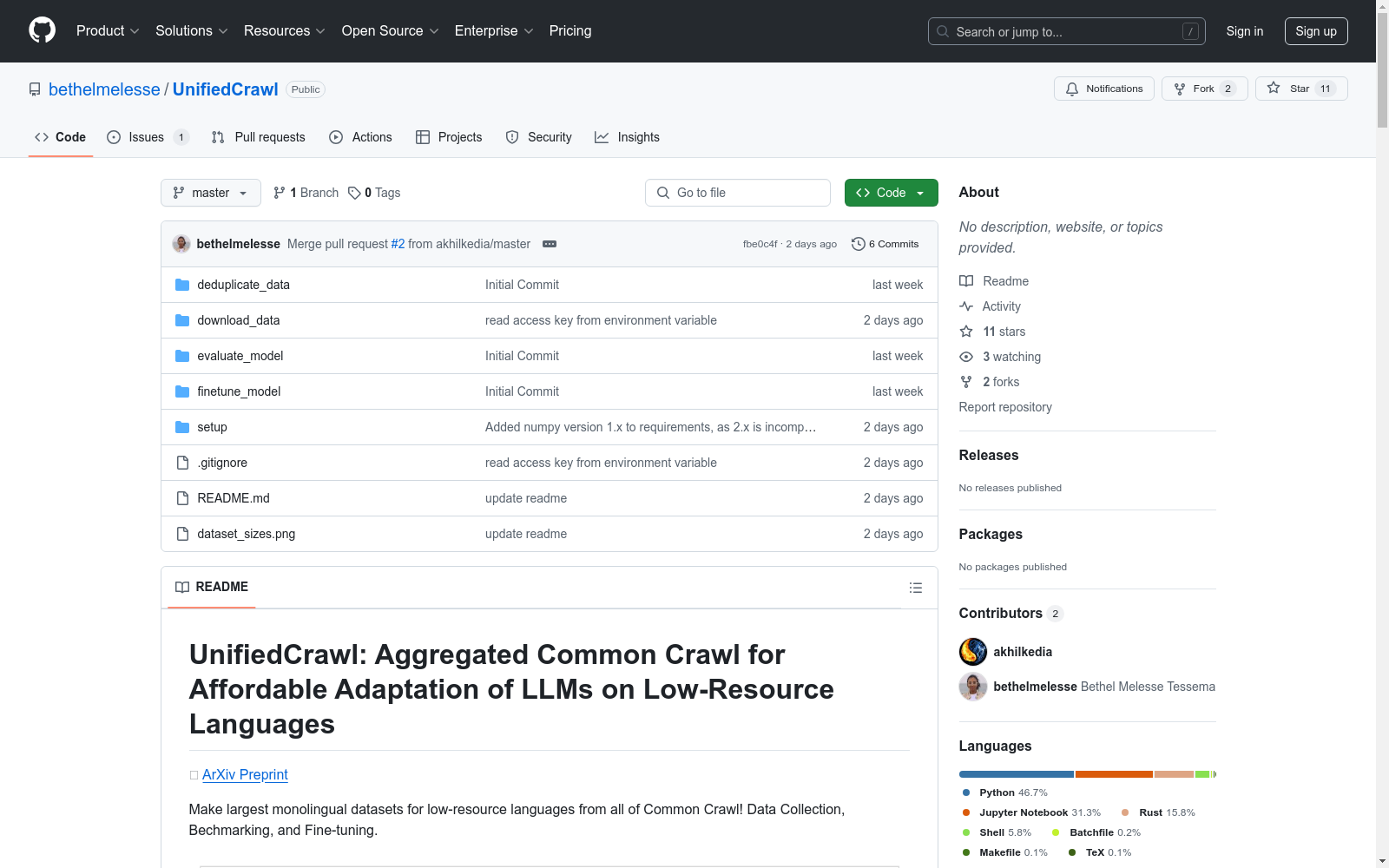Viewport: 1389px width, 868px height.
Task: Select the README tab in file viewer
Action: coord(212,587)
